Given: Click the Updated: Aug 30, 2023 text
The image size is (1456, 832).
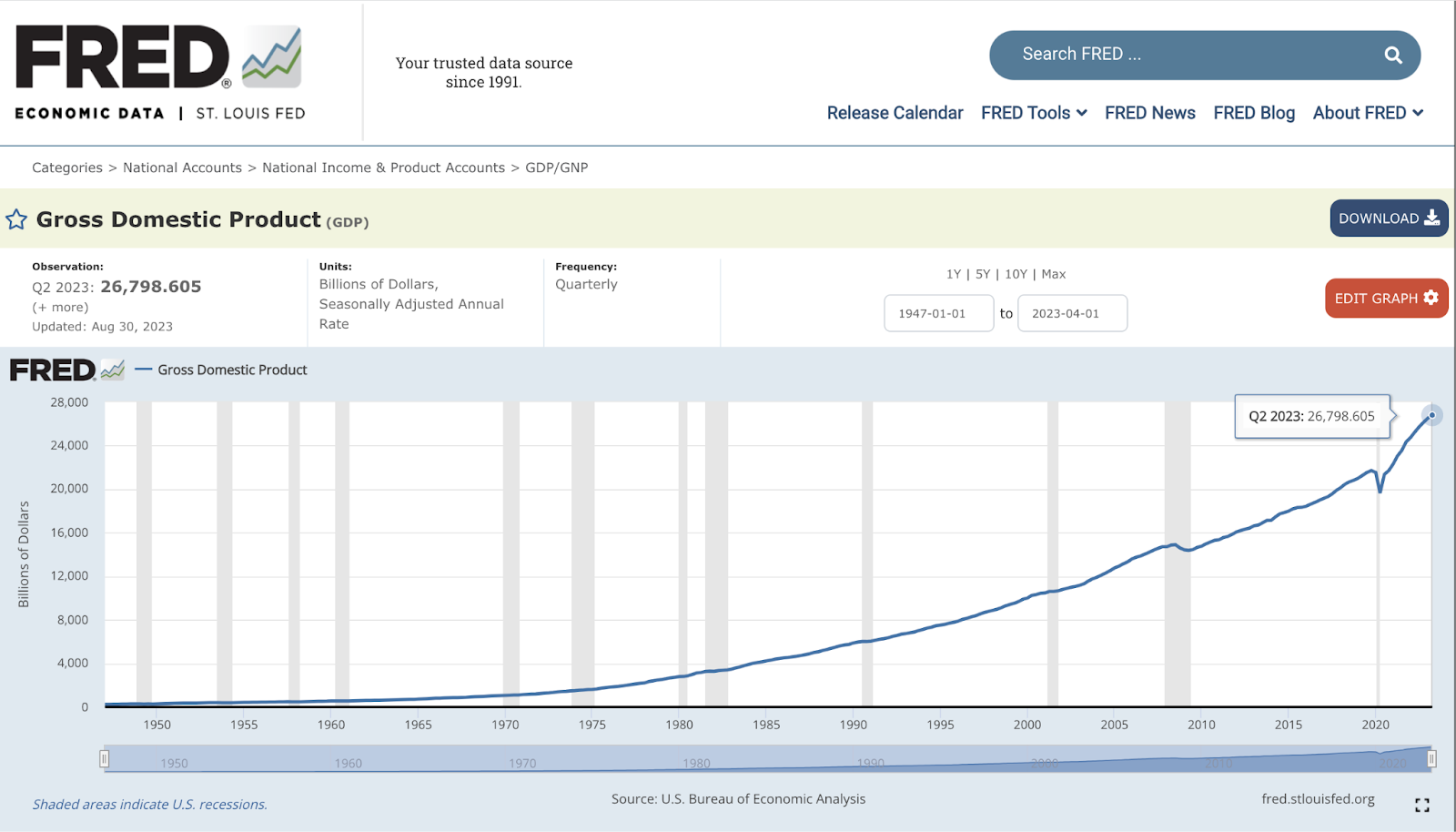Looking at the screenshot, I should [102, 327].
